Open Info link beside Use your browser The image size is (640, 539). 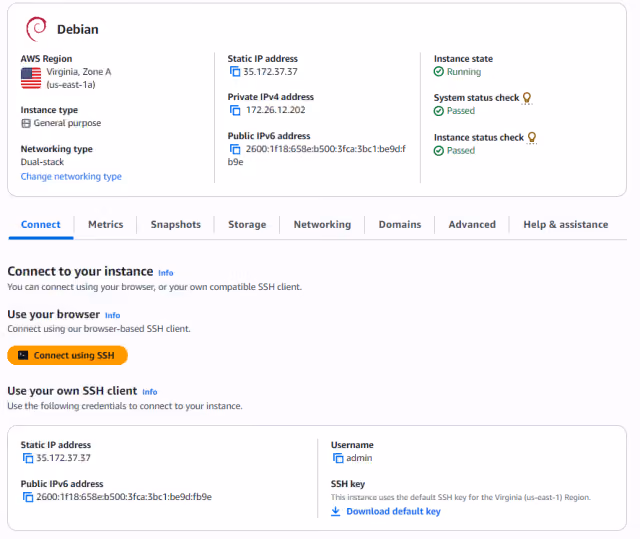(x=113, y=315)
